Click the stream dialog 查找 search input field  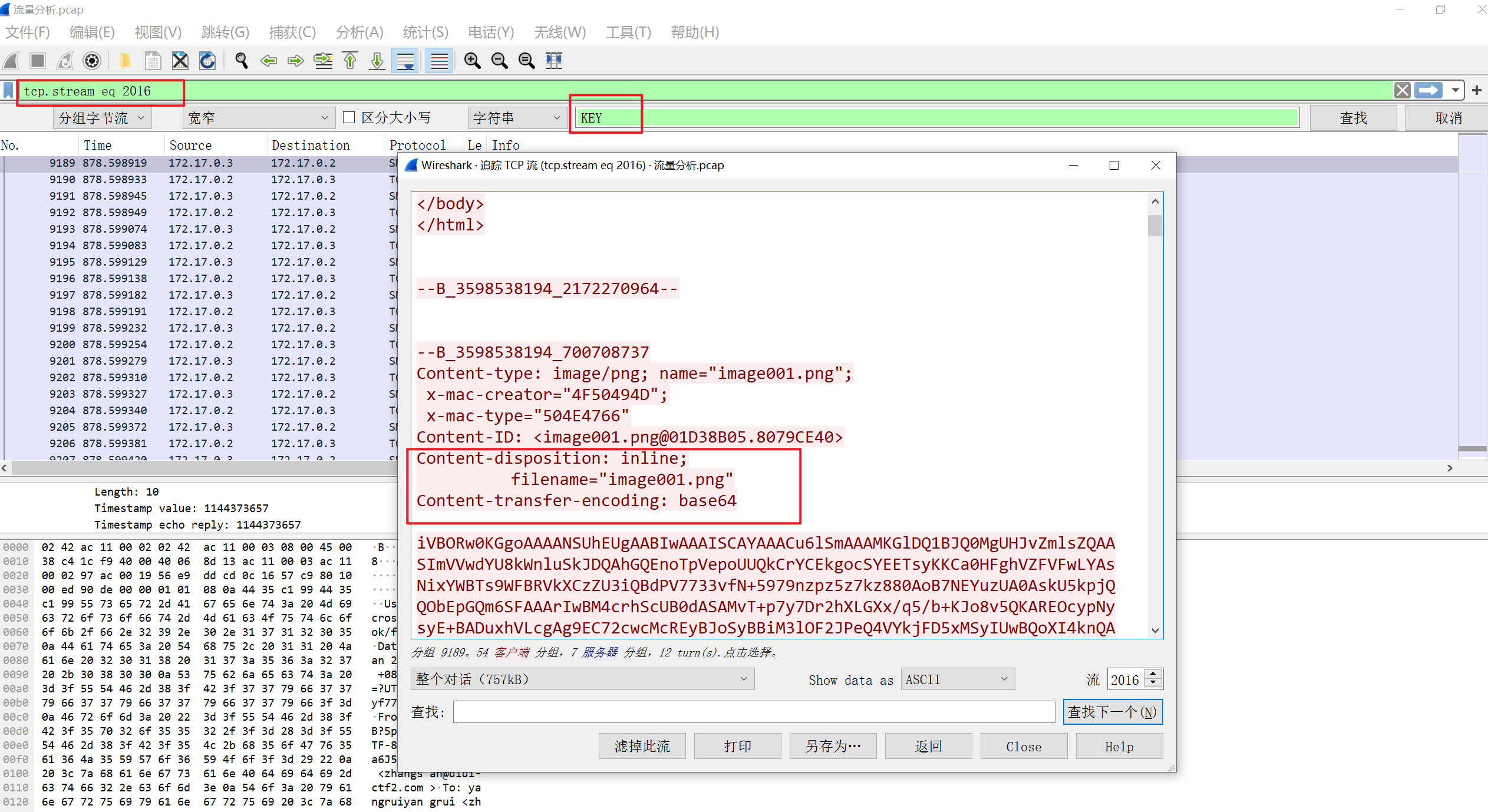click(x=754, y=712)
